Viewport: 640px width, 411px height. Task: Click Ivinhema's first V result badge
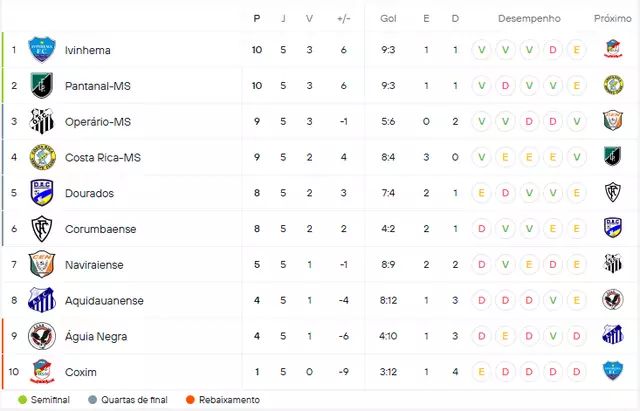pyautogui.click(x=482, y=50)
